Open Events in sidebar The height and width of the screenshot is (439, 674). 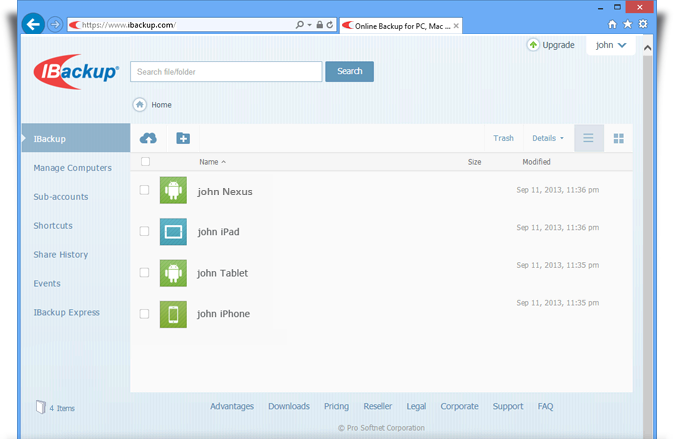coord(47,283)
